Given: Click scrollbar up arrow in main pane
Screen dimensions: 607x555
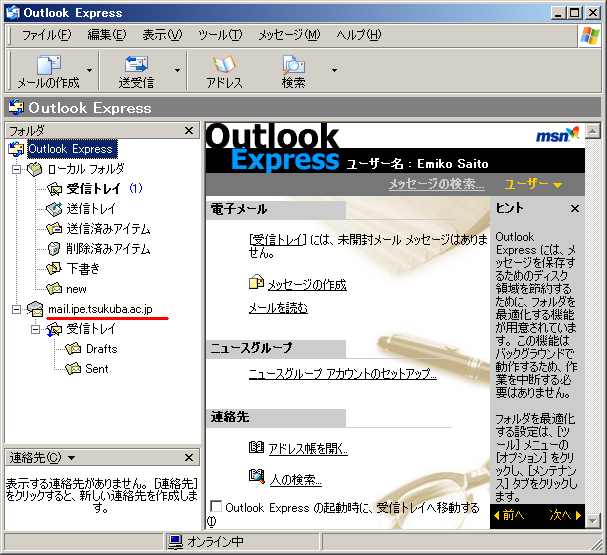Looking at the screenshot, I should pos(593,131).
